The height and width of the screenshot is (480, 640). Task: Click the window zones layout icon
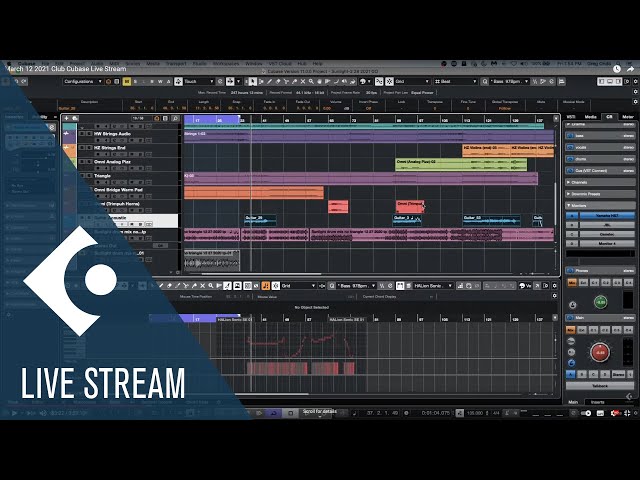click(610, 82)
